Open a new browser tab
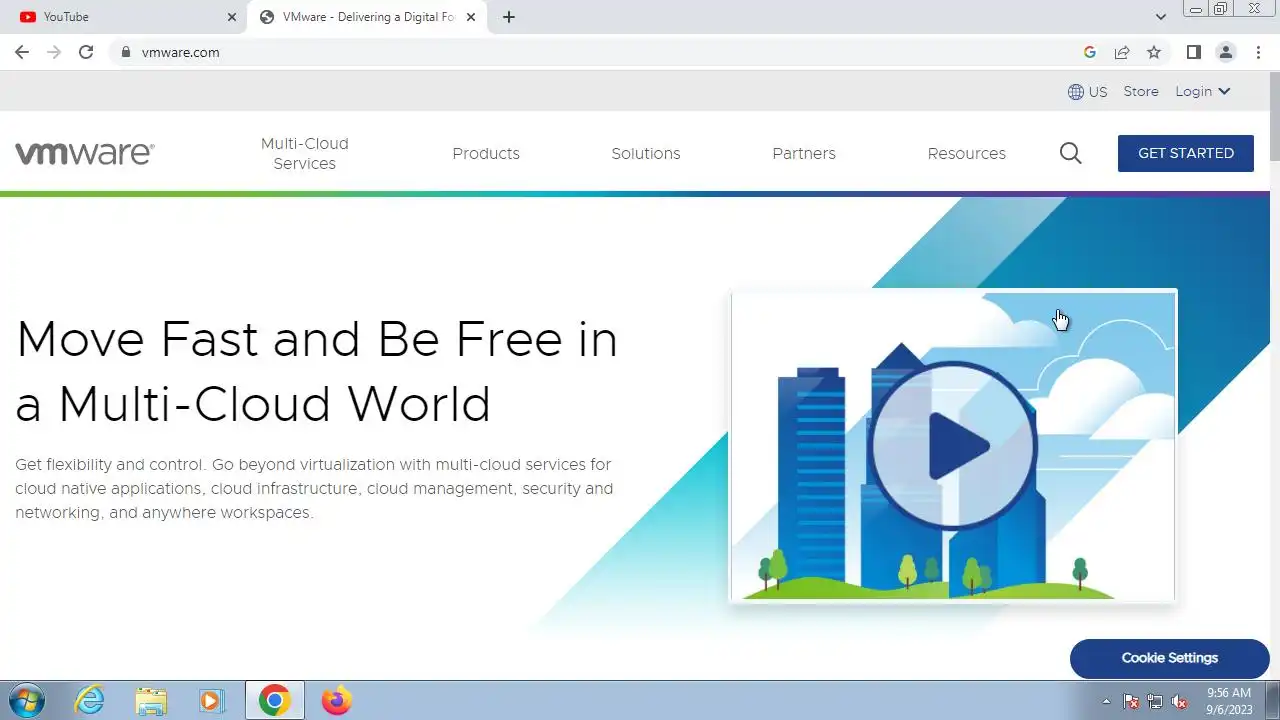The height and width of the screenshot is (720, 1280). pyautogui.click(x=509, y=17)
